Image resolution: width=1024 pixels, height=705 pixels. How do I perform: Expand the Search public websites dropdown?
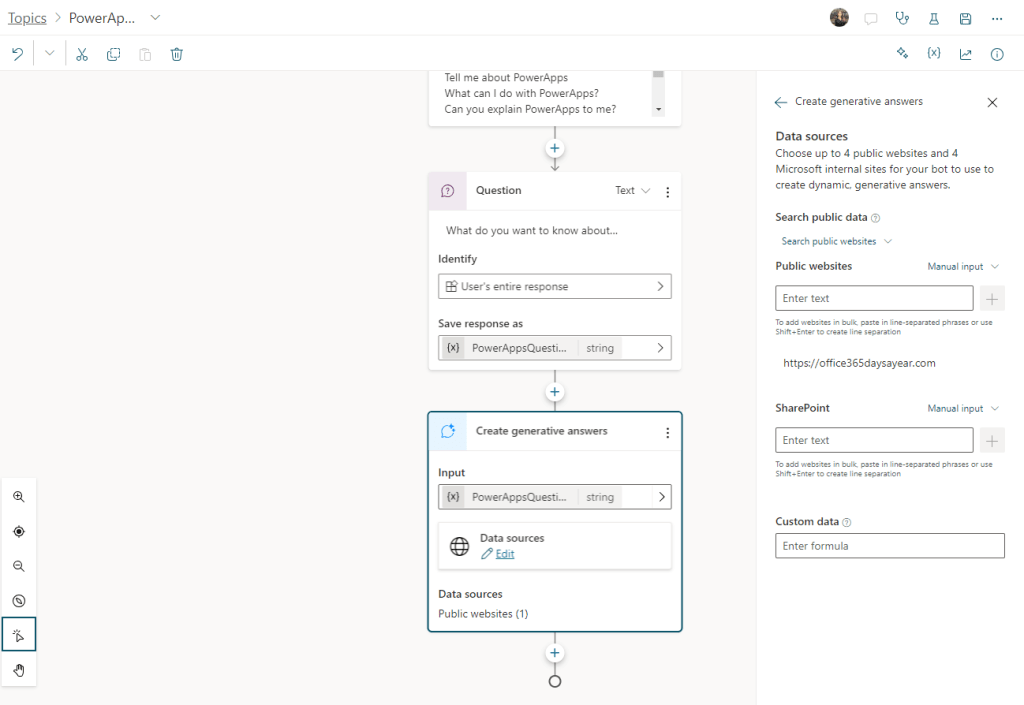coord(836,241)
